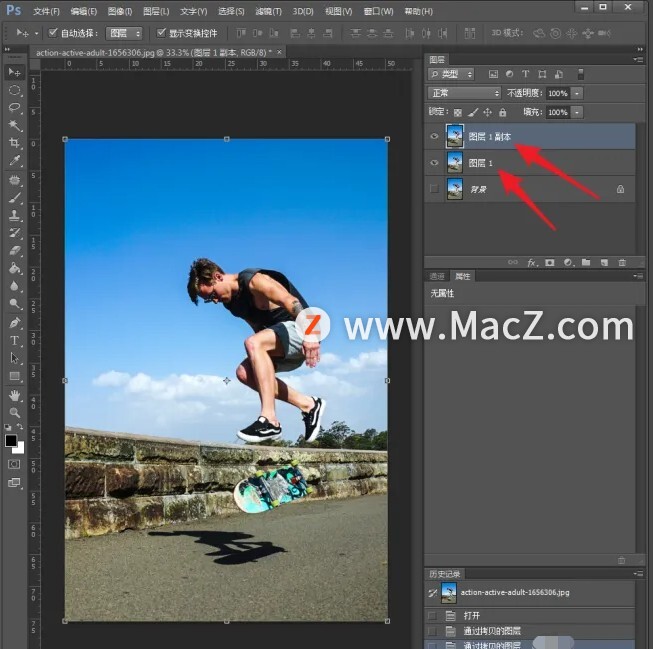Hide the 图层 1 副本 layer
Image resolution: width=653 pixels, height=649 pixels.
pos(434,136)
